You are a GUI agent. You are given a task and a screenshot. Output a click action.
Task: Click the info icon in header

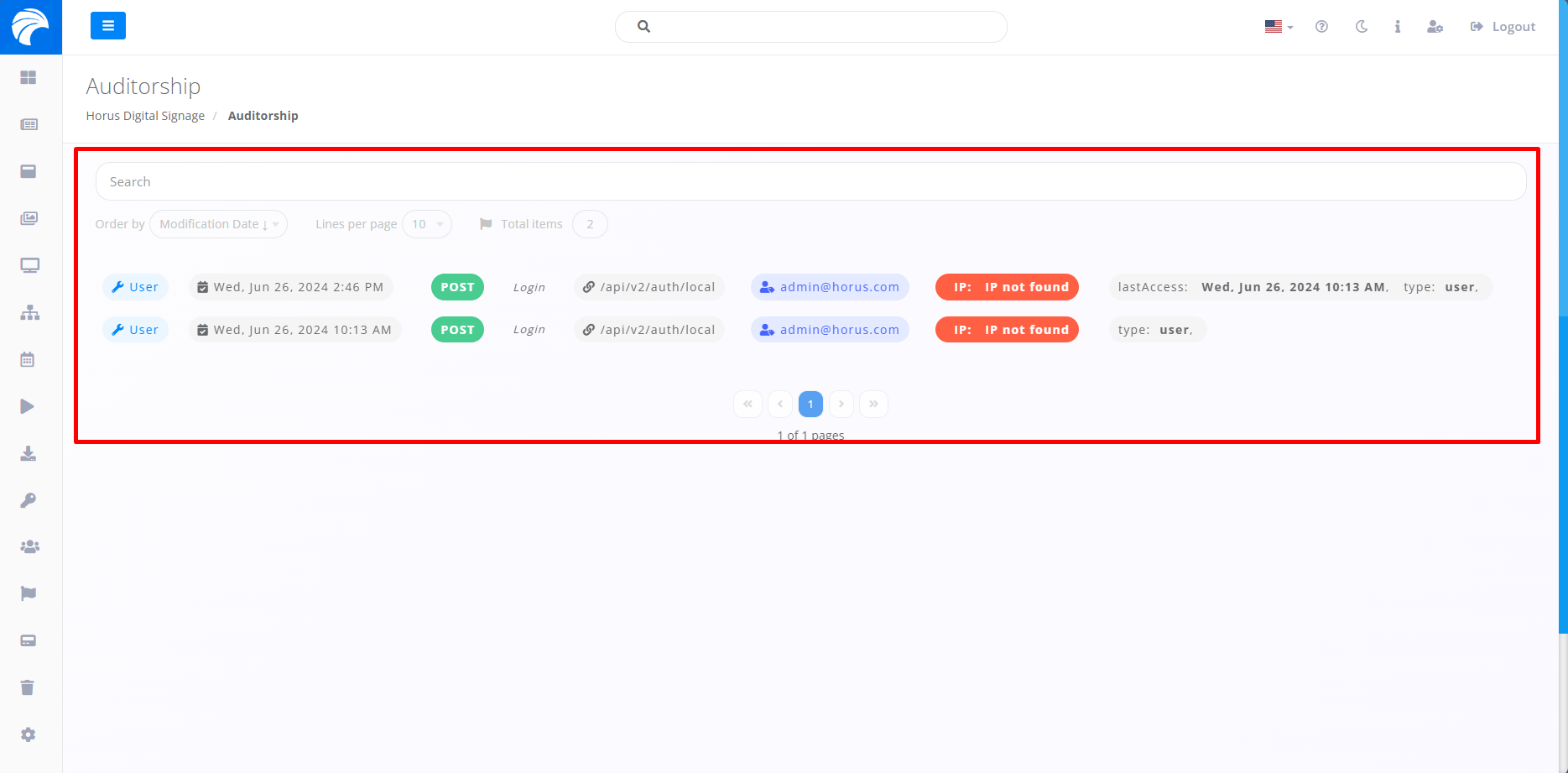[x=1397, y=27]
